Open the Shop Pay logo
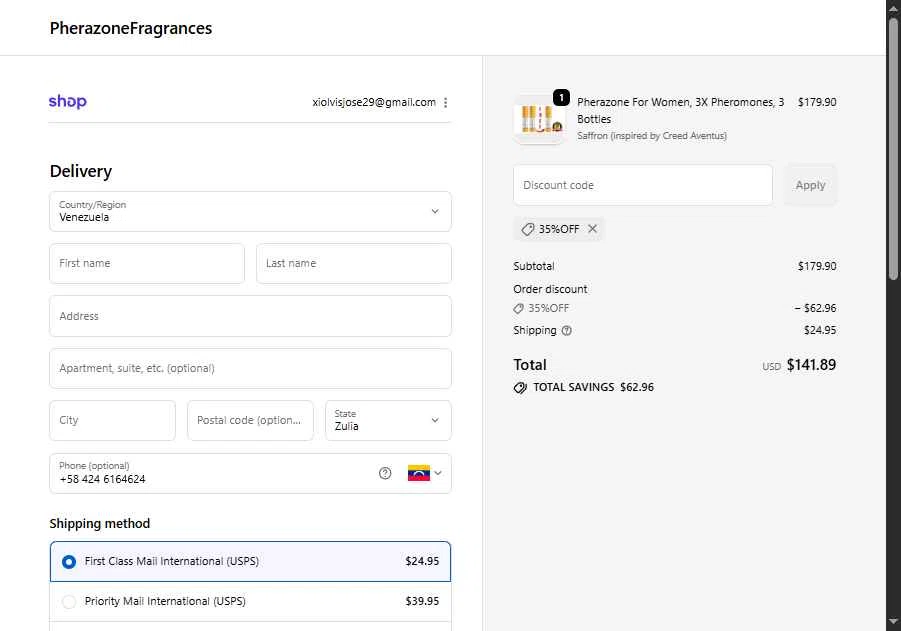Screen dimensions: 901x631 (68, 101)
